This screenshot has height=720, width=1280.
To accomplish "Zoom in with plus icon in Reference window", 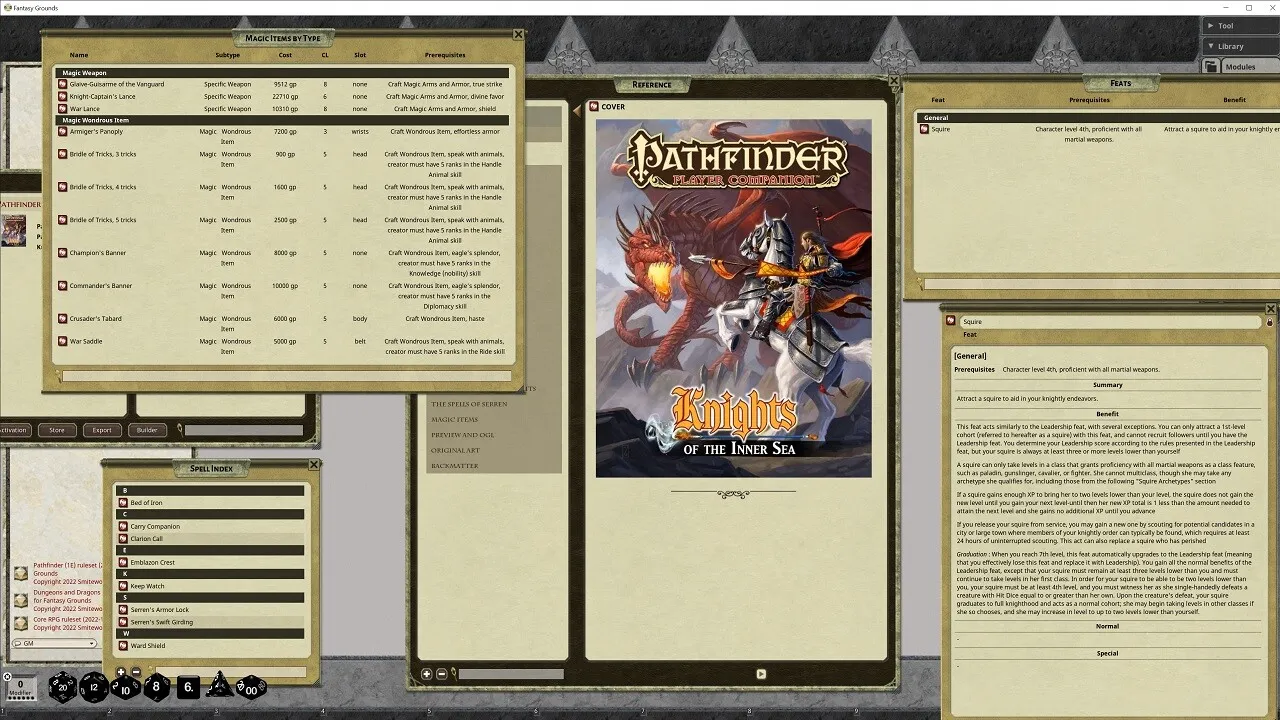I will click(427, 674).
